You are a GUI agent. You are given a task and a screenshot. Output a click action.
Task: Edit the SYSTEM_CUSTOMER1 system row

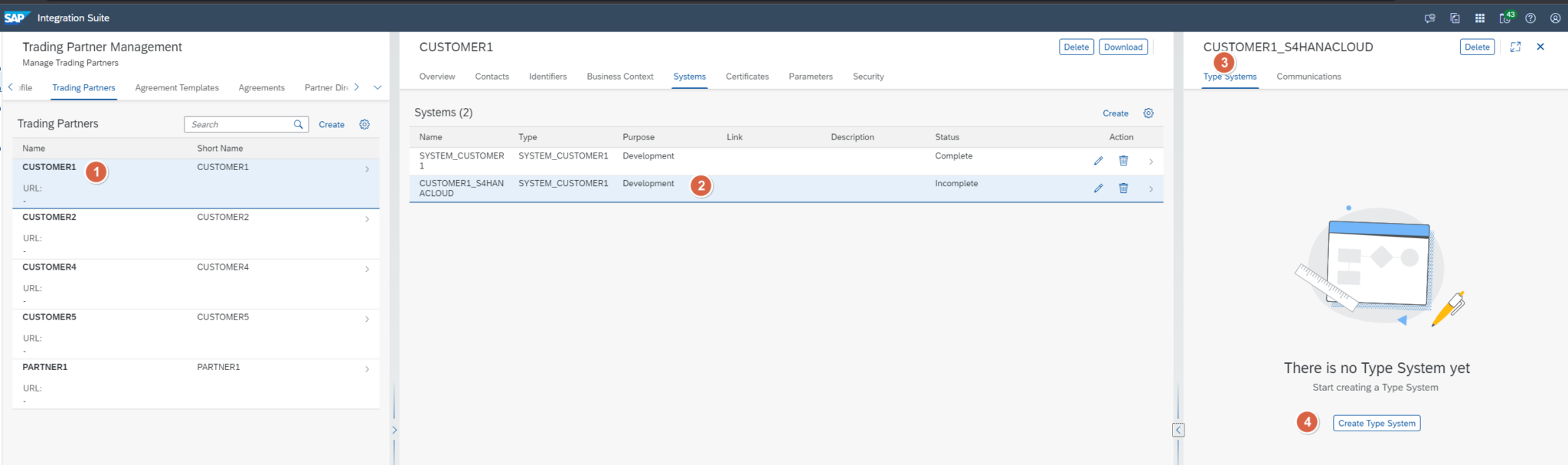point(1098,161)
